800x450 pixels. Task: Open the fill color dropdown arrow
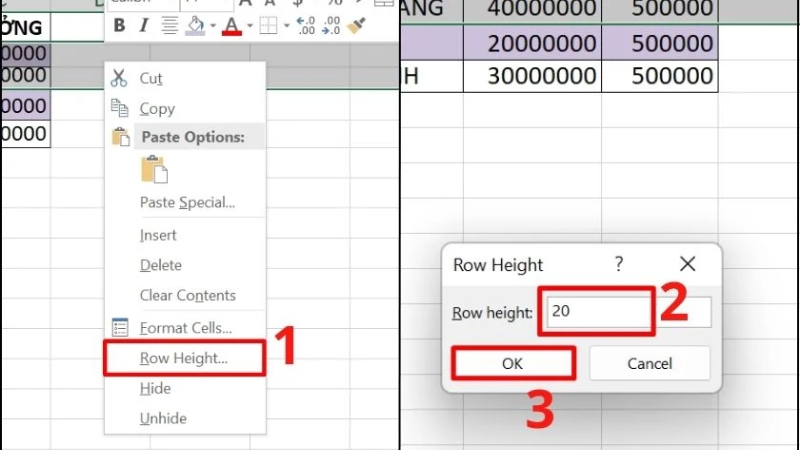pyautogui.click(x=212, y=26)
